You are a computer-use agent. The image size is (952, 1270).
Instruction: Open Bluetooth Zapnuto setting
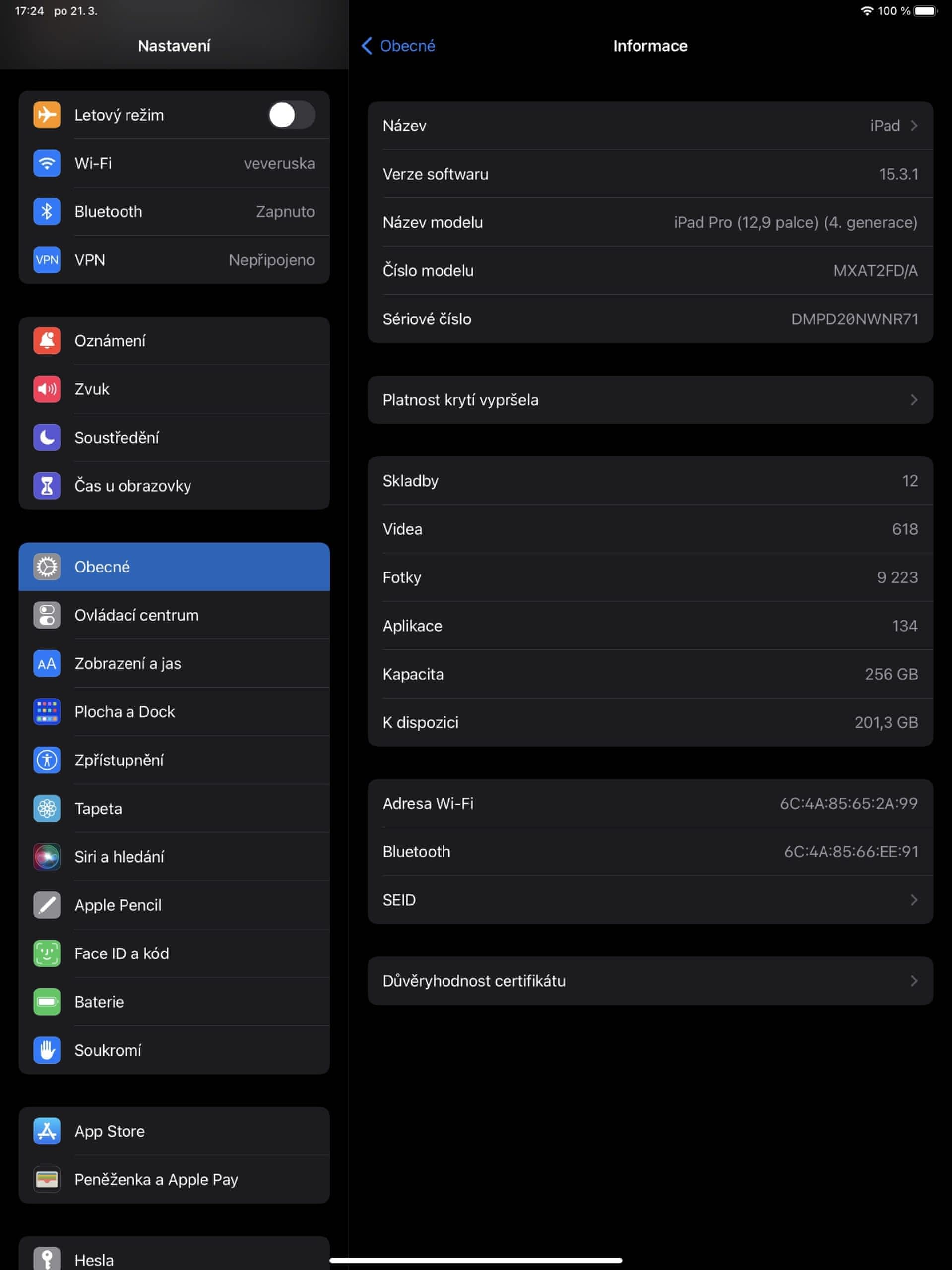click(174, 211)
